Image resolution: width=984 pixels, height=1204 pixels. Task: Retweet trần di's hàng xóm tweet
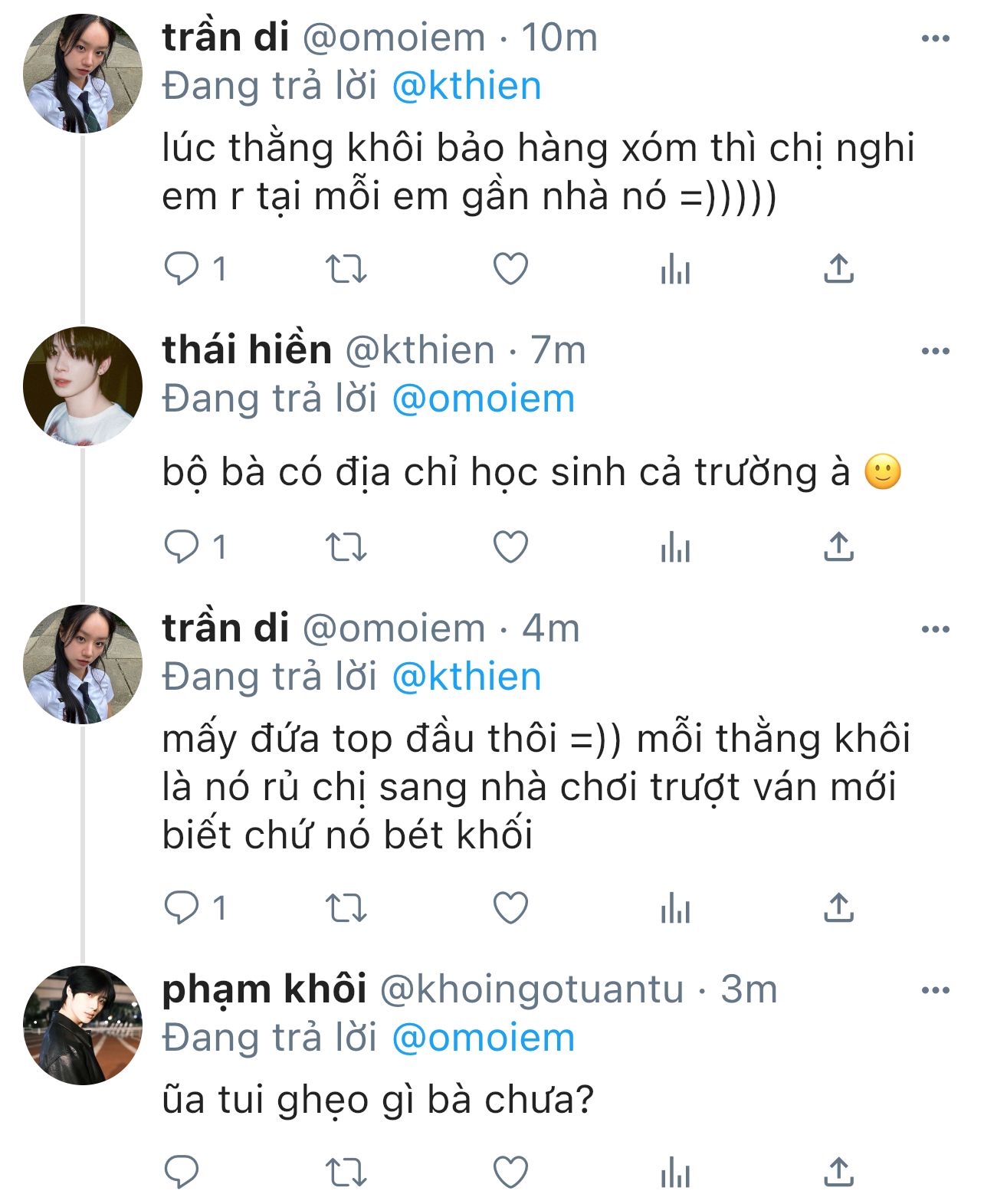(x=346, y=270)
